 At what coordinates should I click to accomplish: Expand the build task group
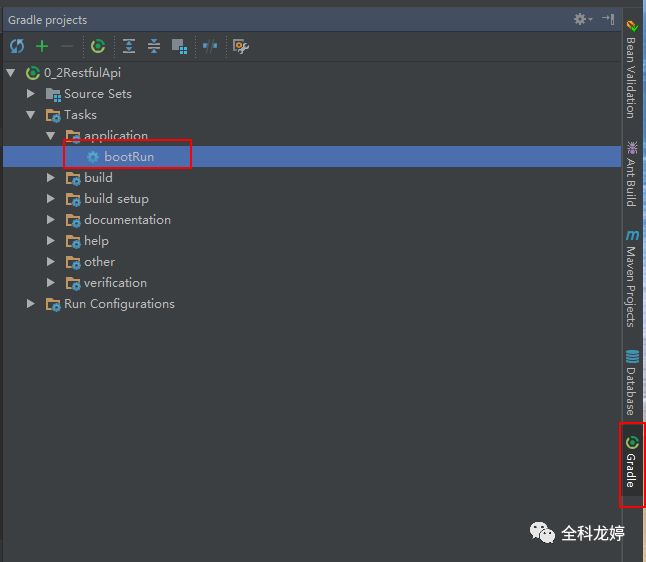point(51,178)
